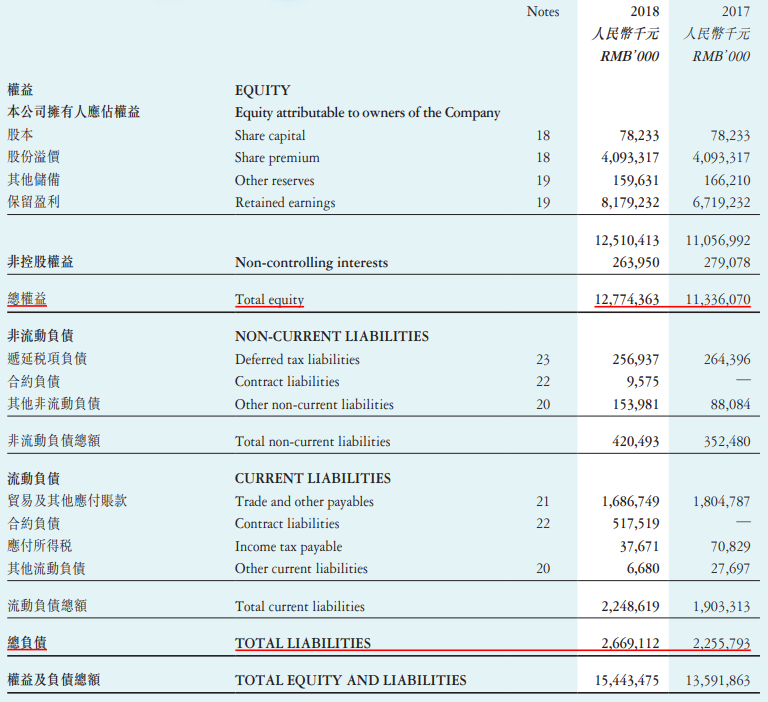This screenshot has height=702, width=768.
Task: Click the 2018 column year header
Action: (x=644, y=12)
